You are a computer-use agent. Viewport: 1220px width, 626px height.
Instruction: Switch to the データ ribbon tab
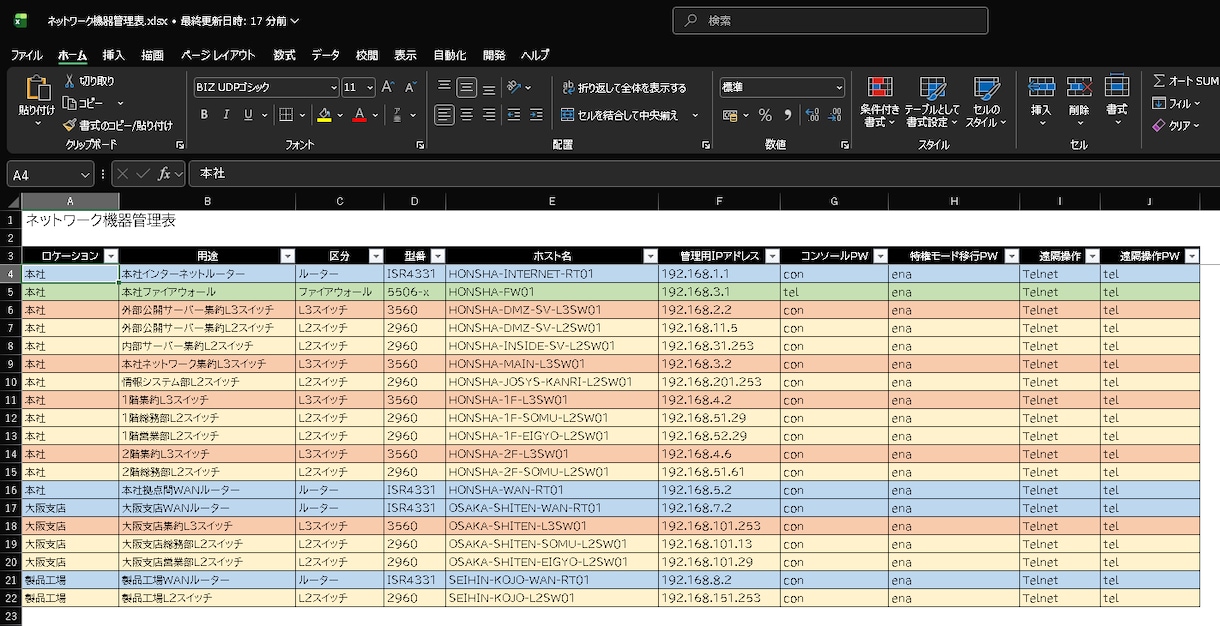pyautogui.click(x=325, y=55)
